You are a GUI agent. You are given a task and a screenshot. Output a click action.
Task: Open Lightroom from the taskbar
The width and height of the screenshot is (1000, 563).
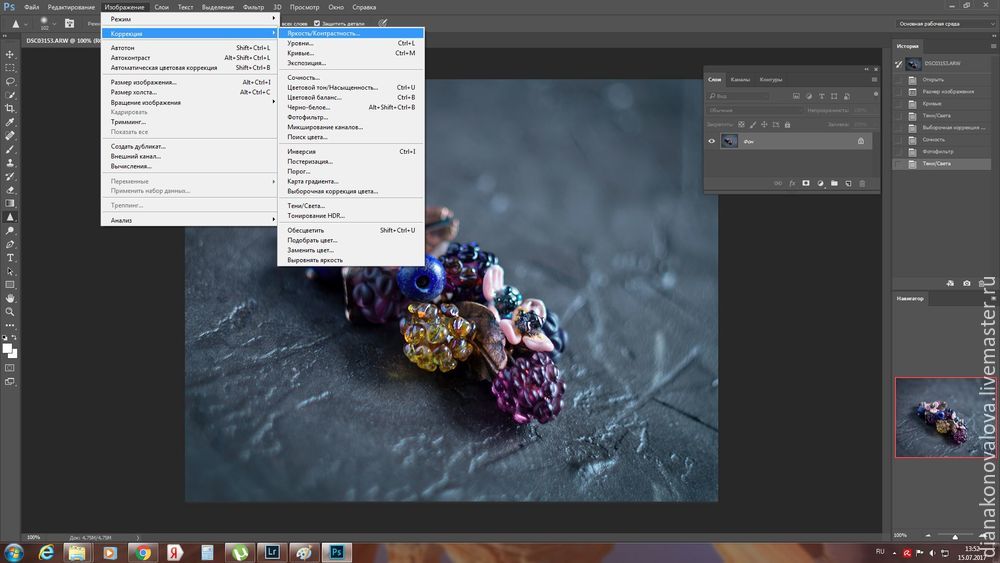pos(271,551)
